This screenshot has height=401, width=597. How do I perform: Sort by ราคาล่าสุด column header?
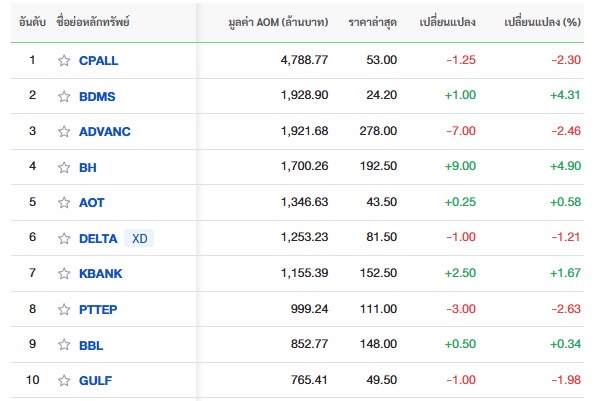pos(373,22)
